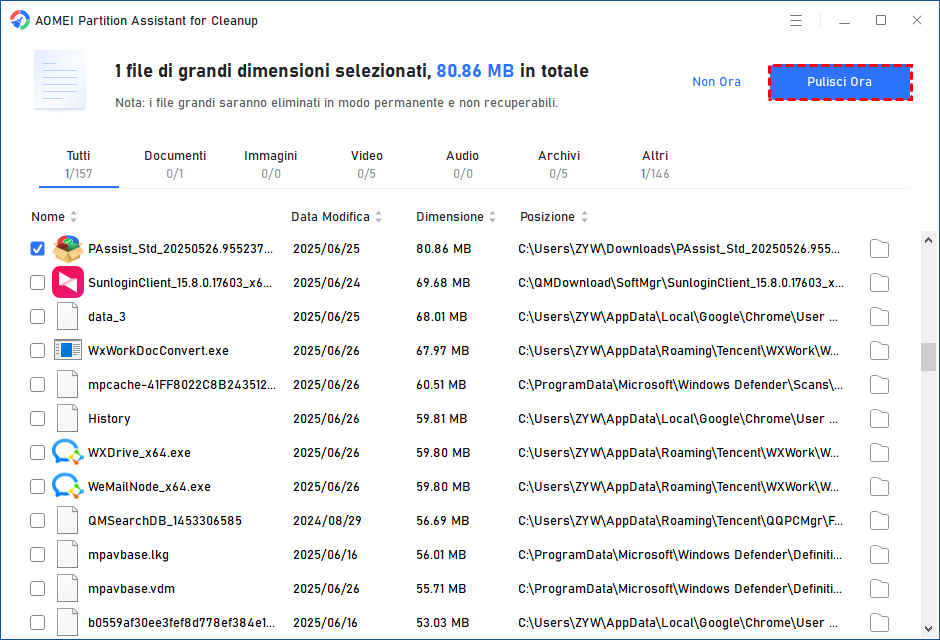Viewport: 940px width, 640px height.
Task: Click the WXDrive_x64.exe chat bubble icon
Action: [67, 452]
